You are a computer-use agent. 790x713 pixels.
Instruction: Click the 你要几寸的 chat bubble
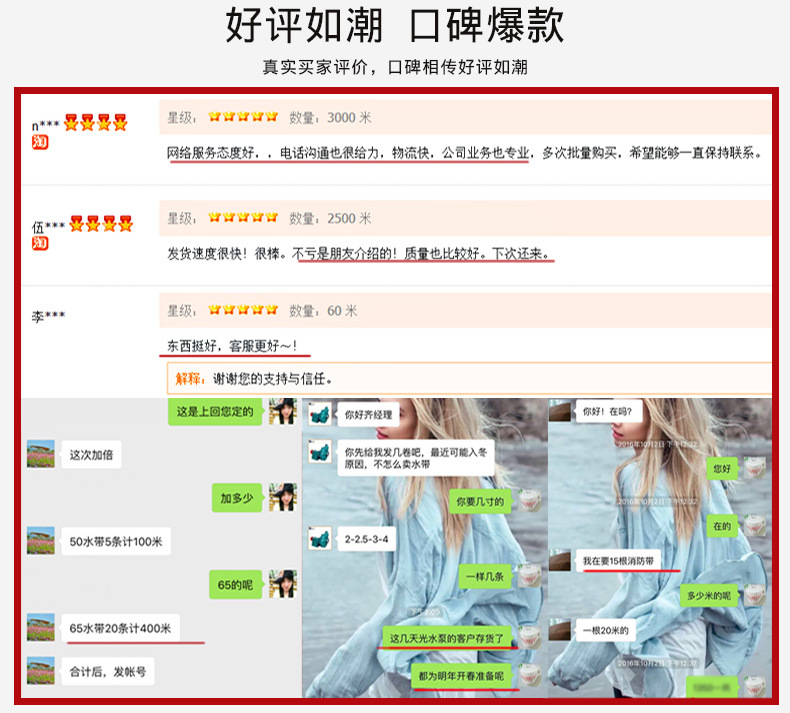[x=480, y=501]
